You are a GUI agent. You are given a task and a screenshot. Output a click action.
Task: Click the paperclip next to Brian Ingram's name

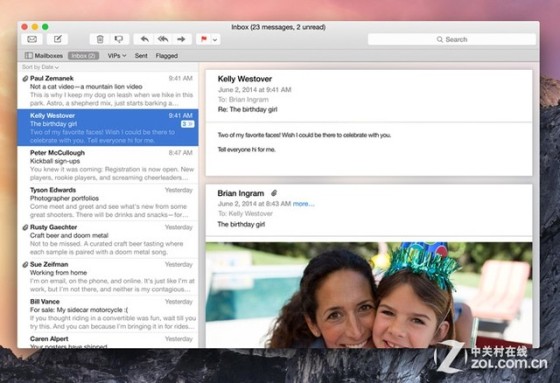click(x=274, y=193)
